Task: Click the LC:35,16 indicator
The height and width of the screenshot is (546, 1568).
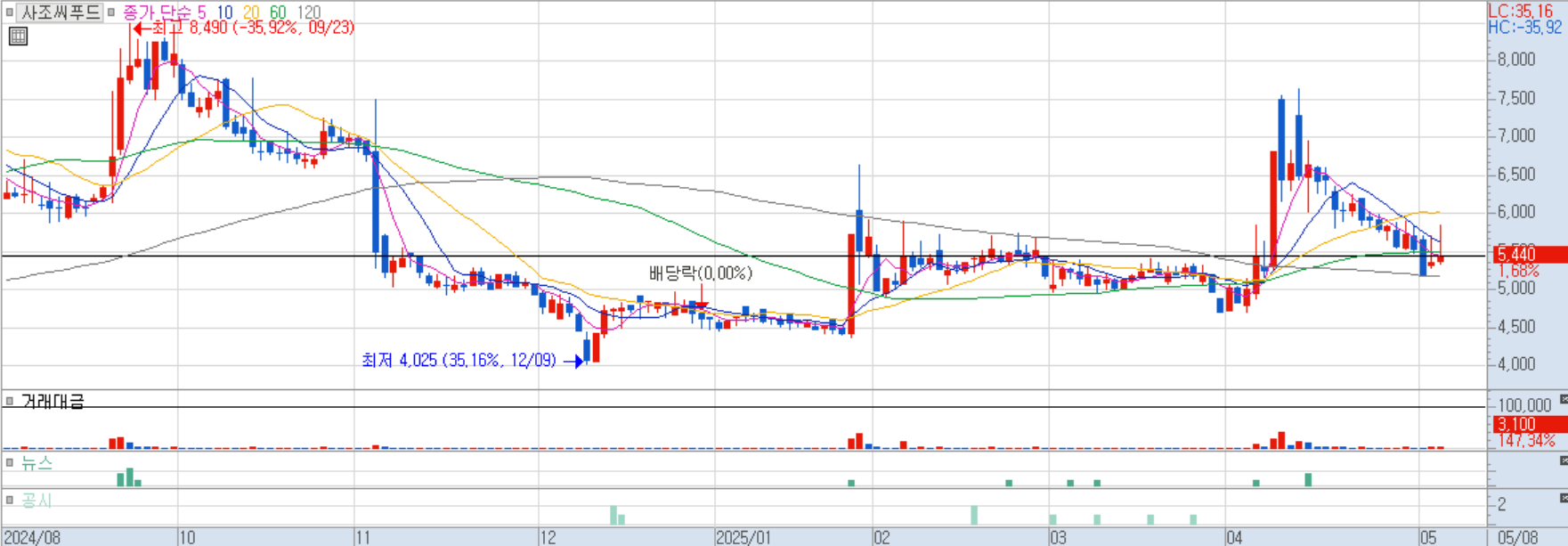Action: click(1520, 12)
